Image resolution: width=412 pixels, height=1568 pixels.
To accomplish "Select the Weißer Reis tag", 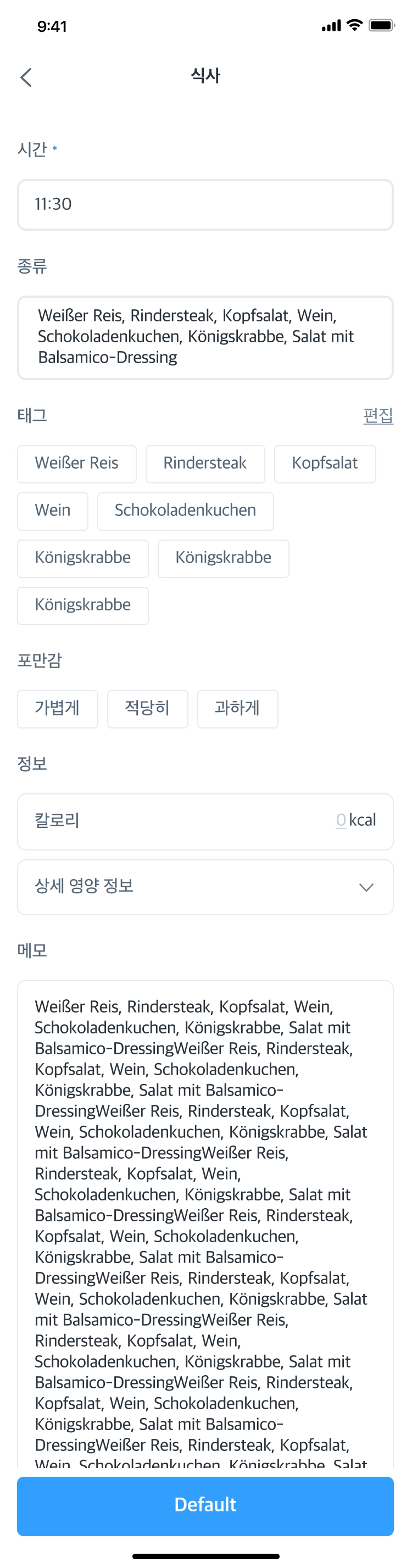I will [x=77, y=464].
